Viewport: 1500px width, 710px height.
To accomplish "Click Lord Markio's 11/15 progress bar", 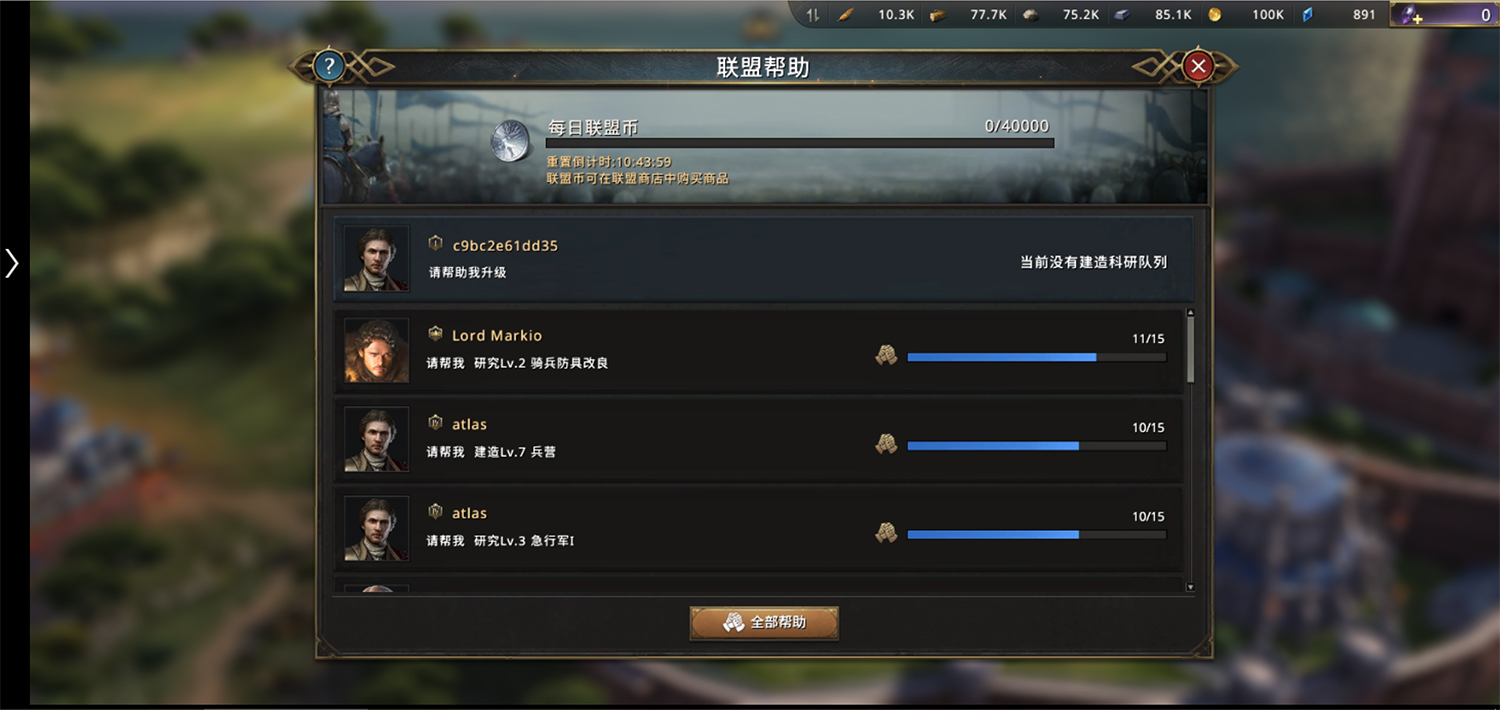I will click(x=1037, y=357).
